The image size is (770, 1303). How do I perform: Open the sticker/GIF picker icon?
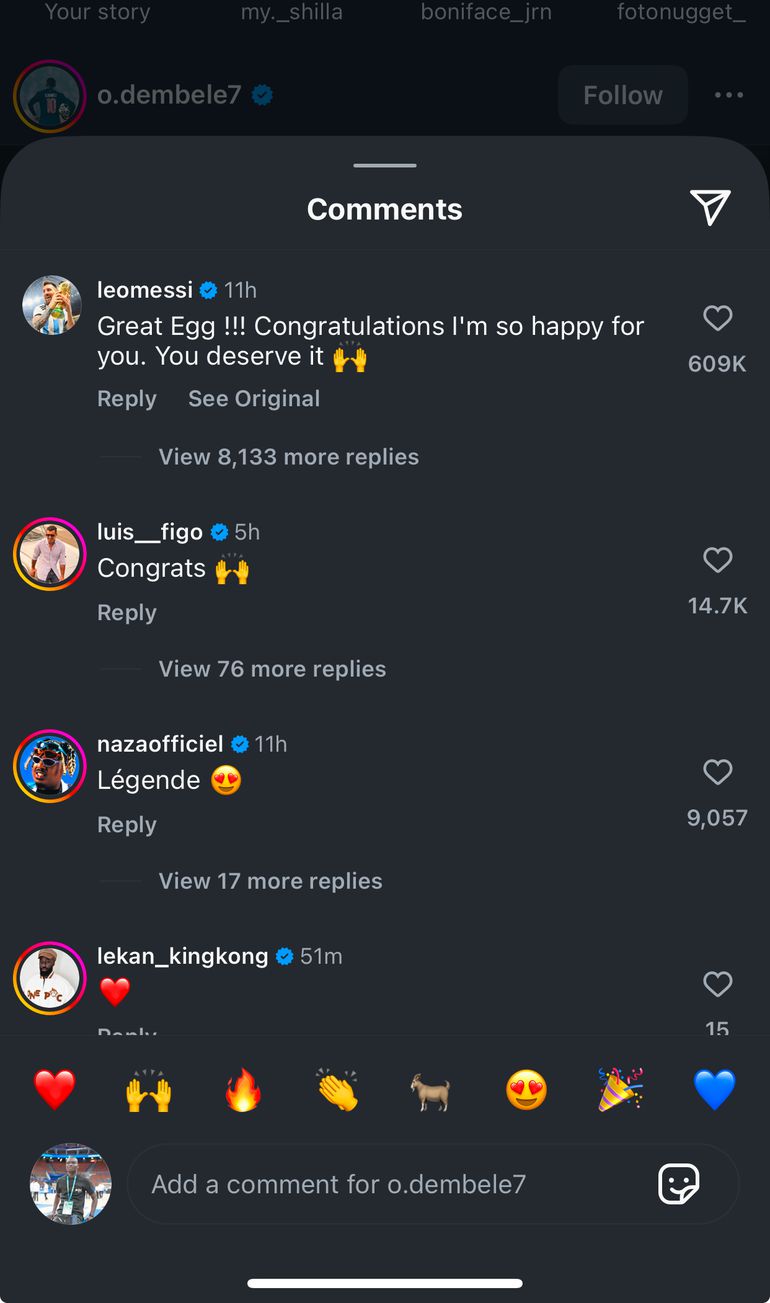tap(678, 1184)
